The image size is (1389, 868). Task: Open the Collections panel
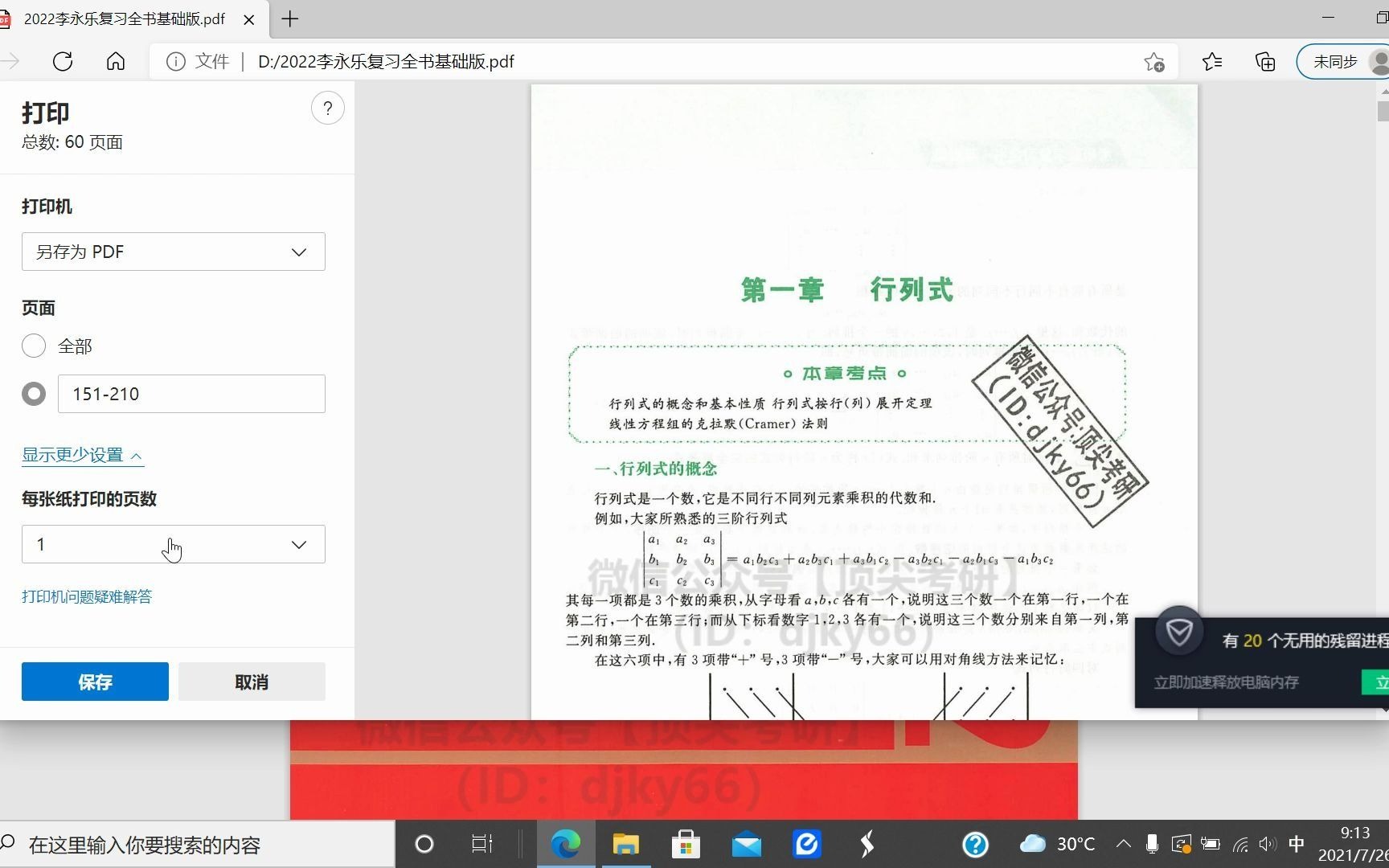tap(1264, 61)
